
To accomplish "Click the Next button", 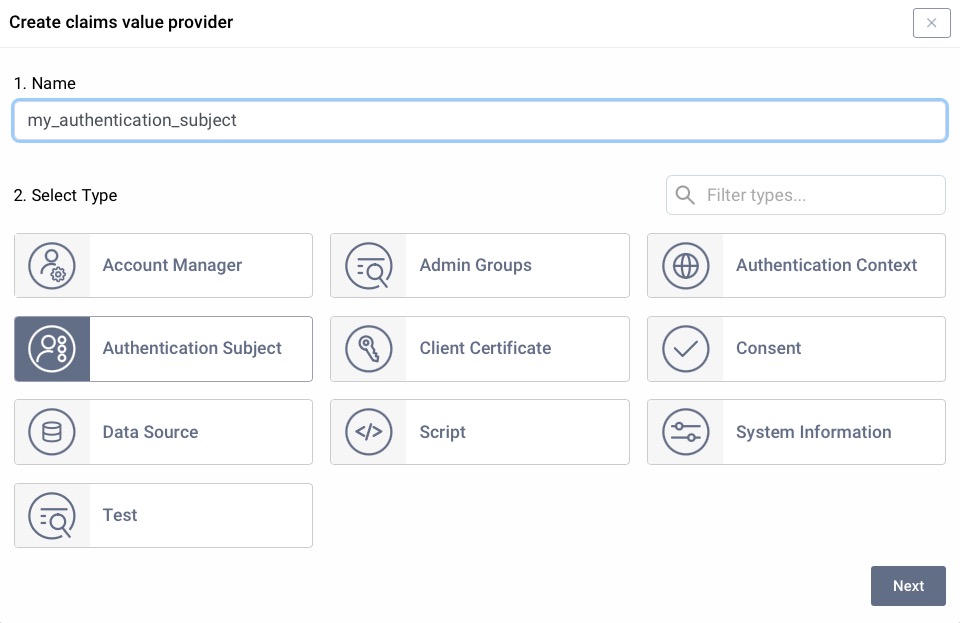I will 908,586.
